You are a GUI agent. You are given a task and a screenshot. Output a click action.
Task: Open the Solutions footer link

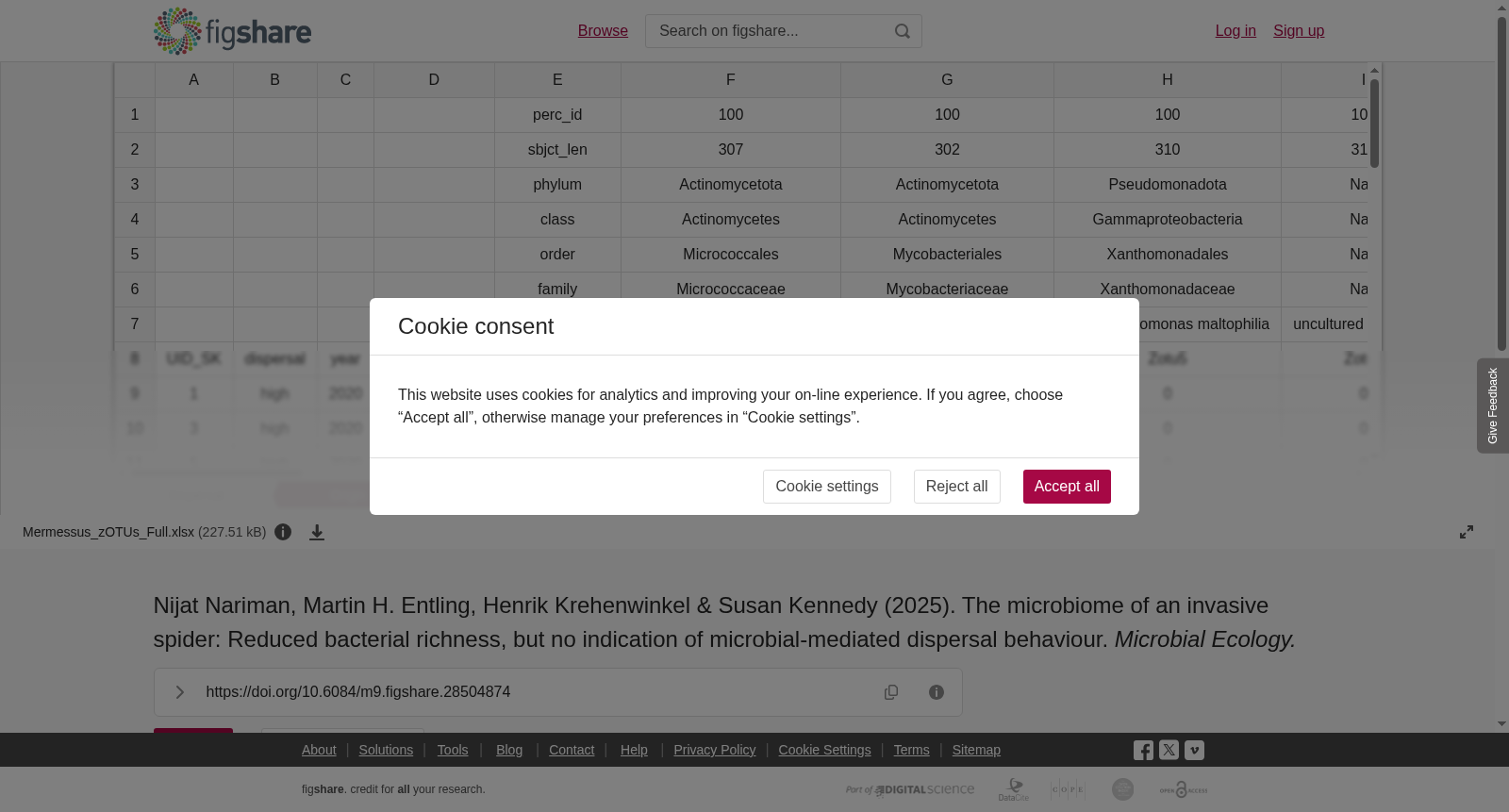click(x=386, y=750)
